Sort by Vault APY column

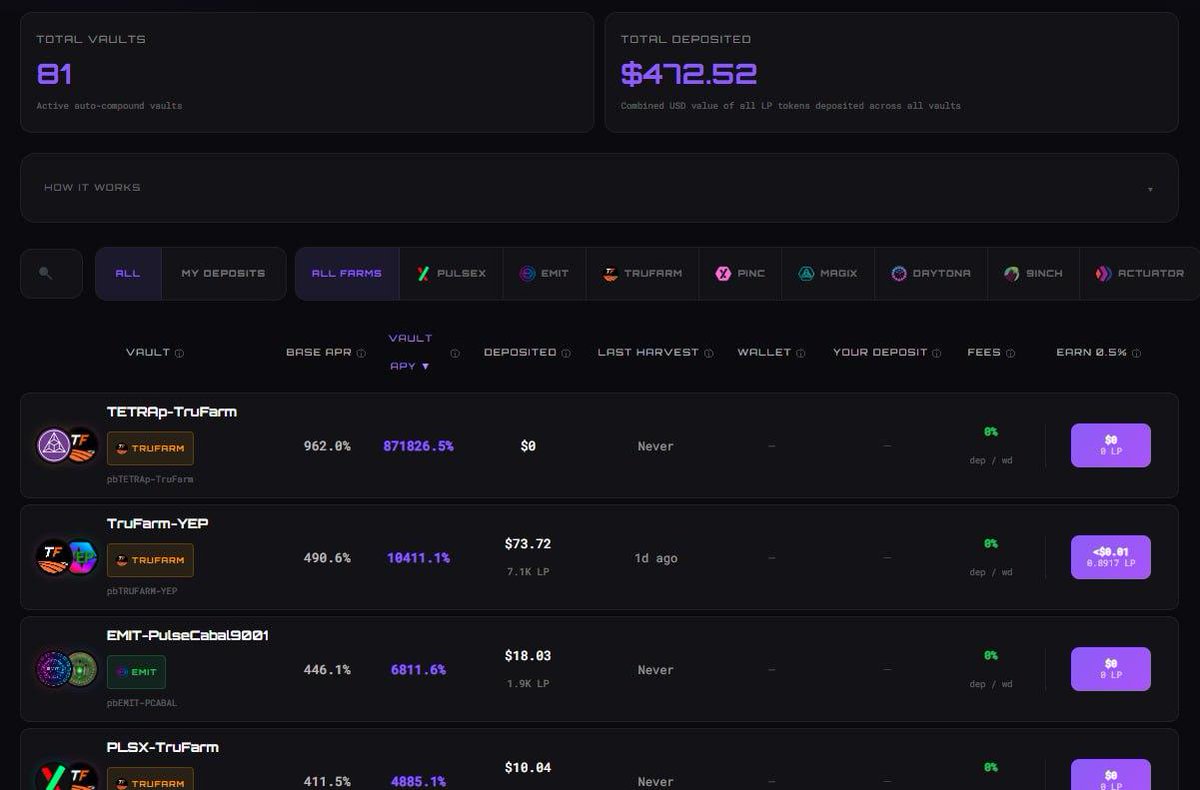410,352
